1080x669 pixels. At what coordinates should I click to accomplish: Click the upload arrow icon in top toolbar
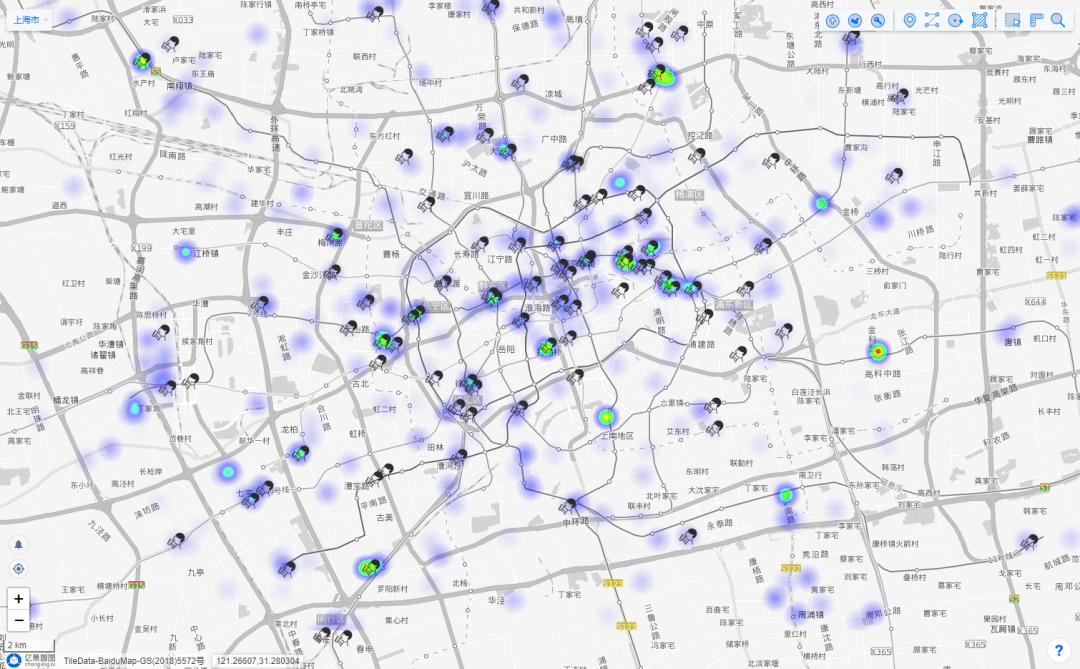click(x=831, y=20)
